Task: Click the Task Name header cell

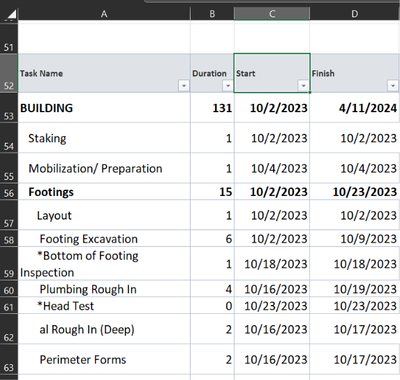Action: [x=104, y=73]
